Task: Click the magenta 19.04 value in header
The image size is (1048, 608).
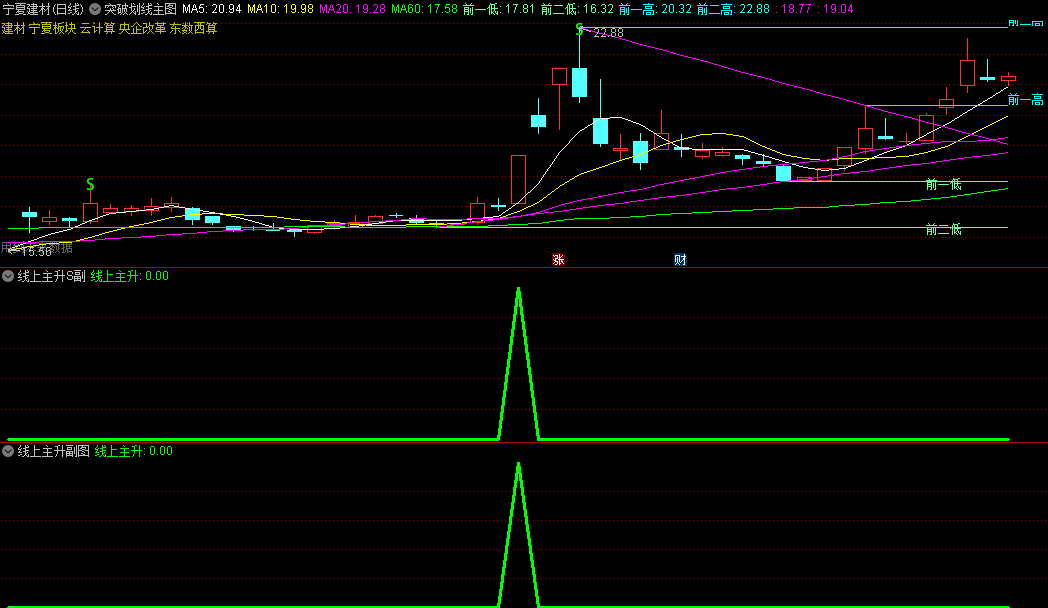Action: pyautogui.click(x=835, y=9)
